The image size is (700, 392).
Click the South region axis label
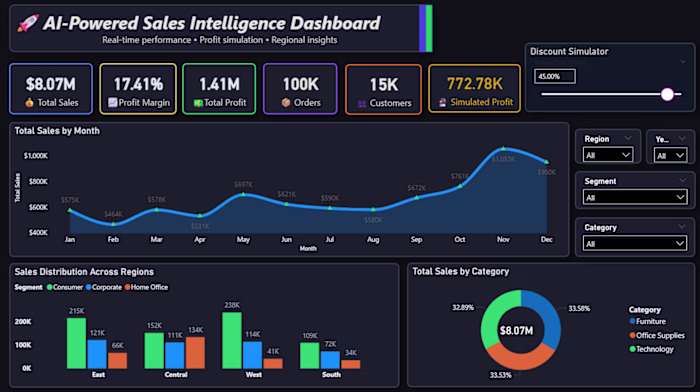click(331, 375)
